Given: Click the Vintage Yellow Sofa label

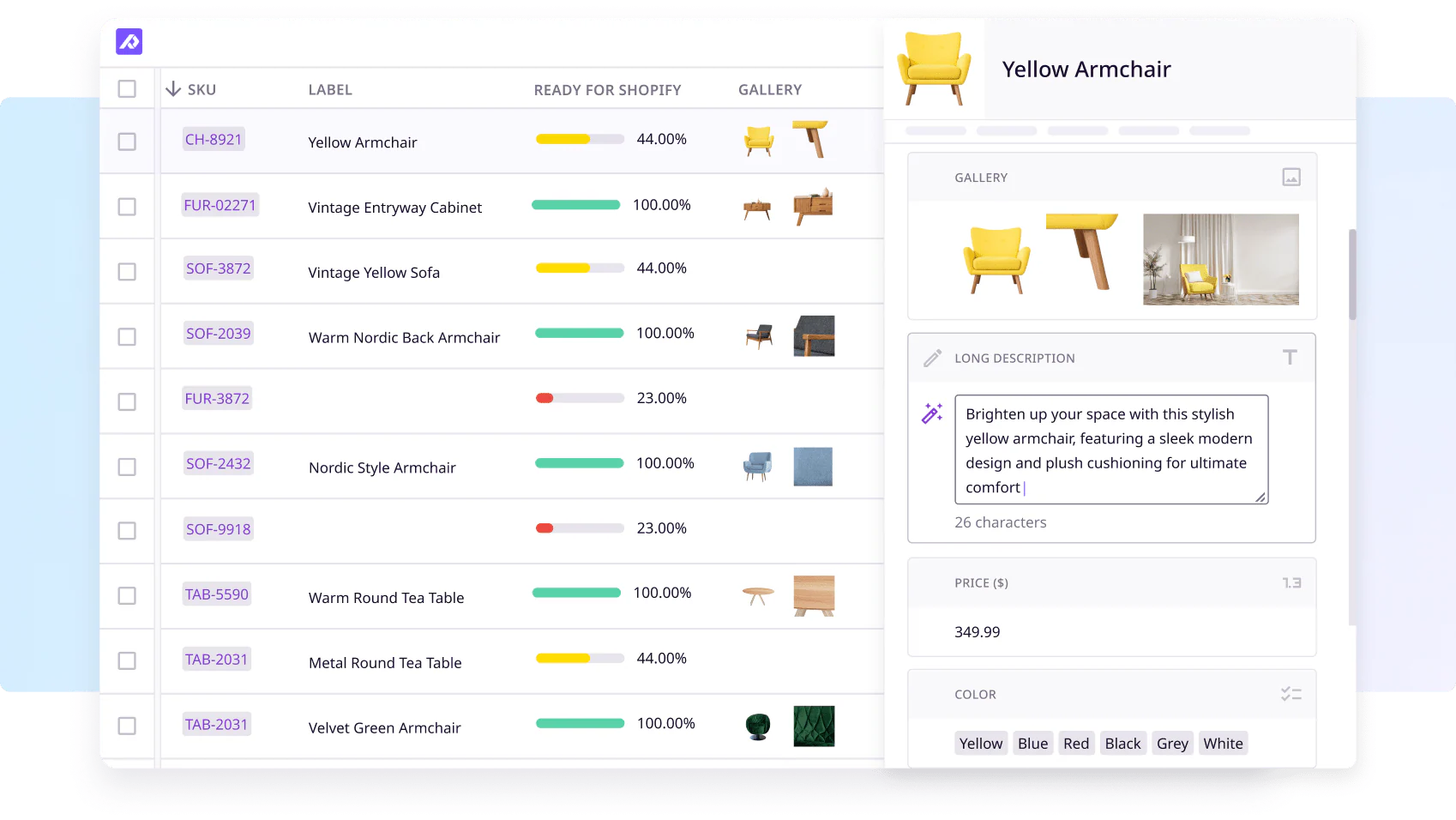Looking at the screenshot, I should pos(374,273).
